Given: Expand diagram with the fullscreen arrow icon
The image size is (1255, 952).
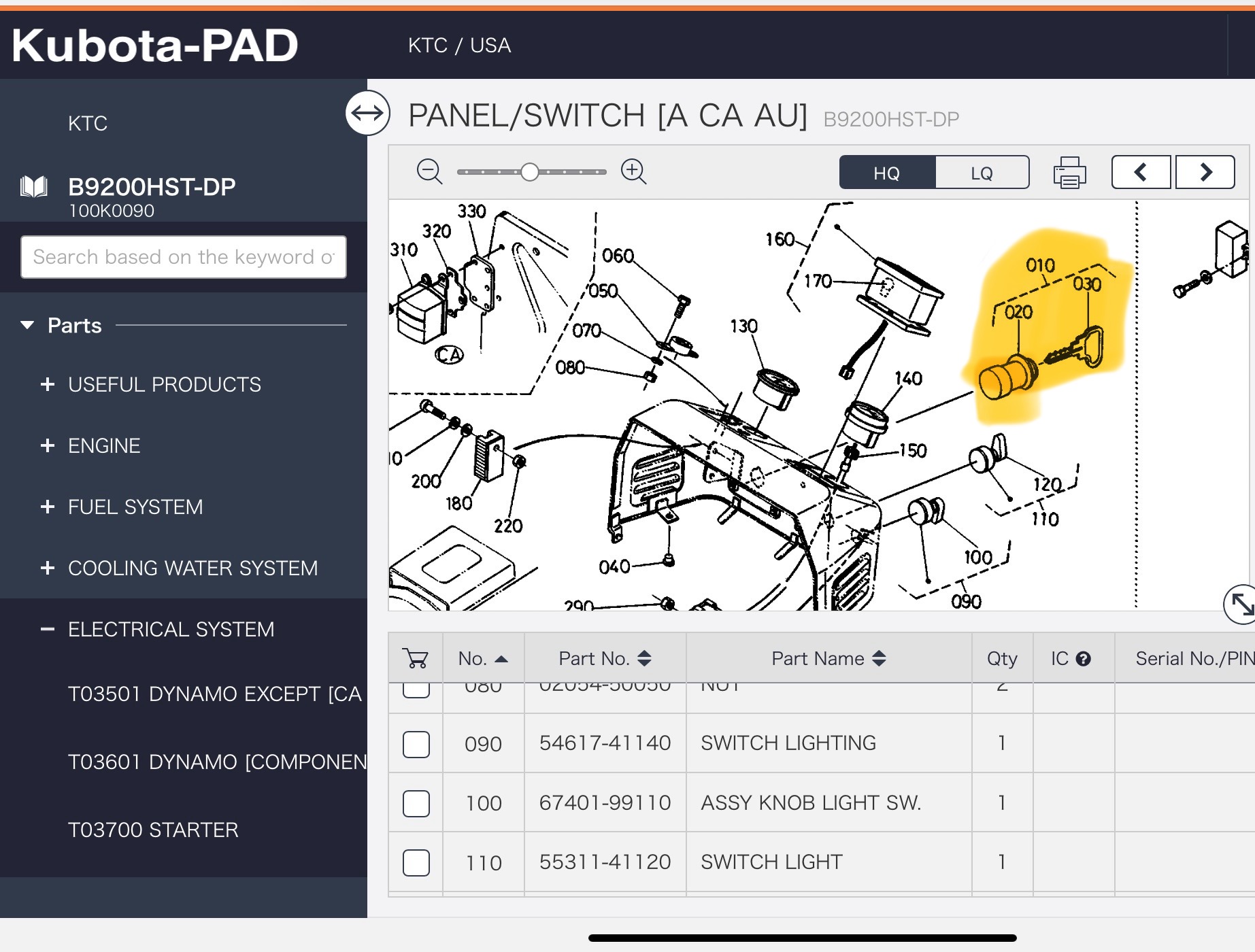Looking at the screenshot, I should (1241, 604).
